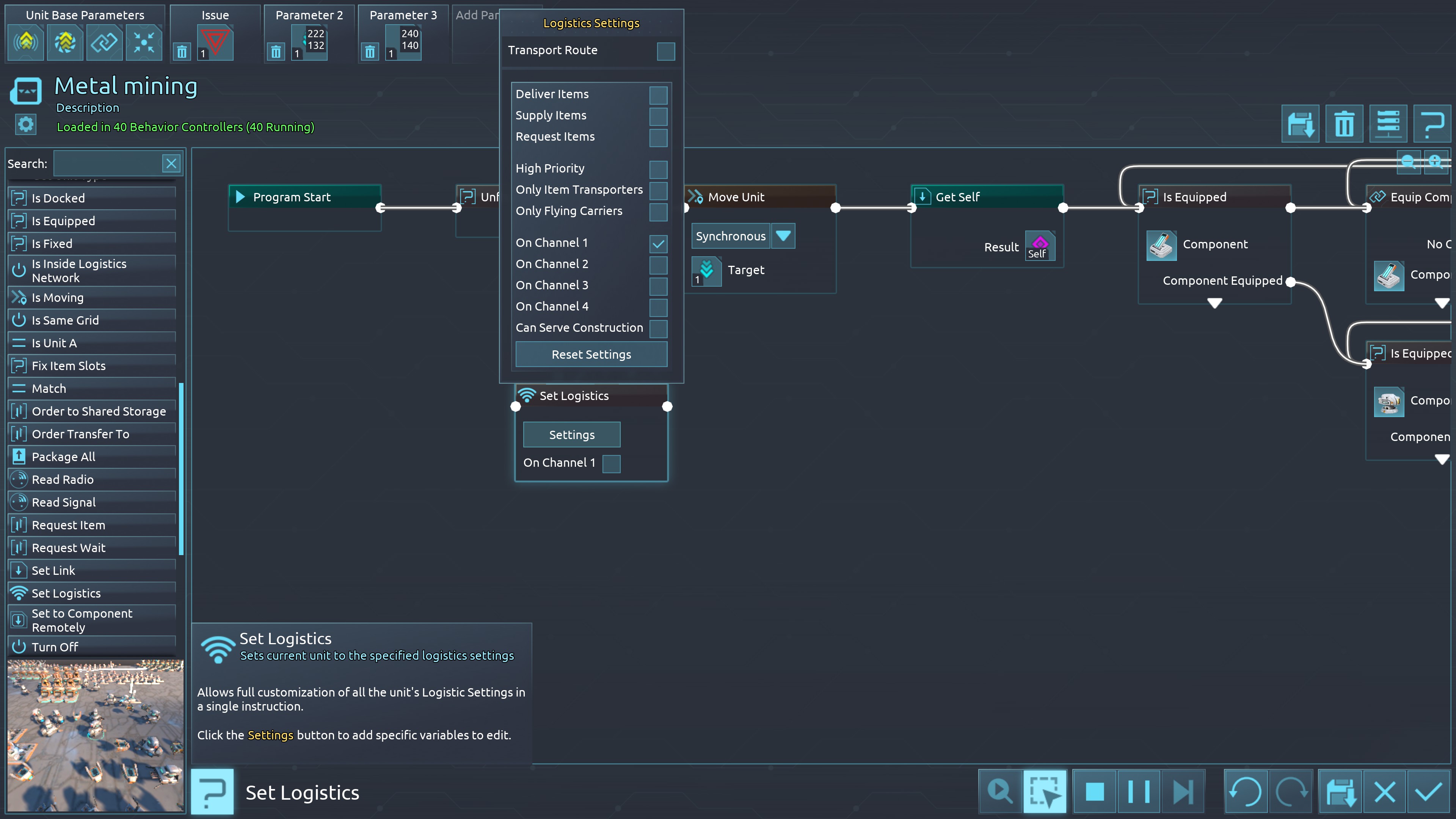Click the red Issue parameter icon
The image size is (1456, 819).
click(x=215, y=42)
